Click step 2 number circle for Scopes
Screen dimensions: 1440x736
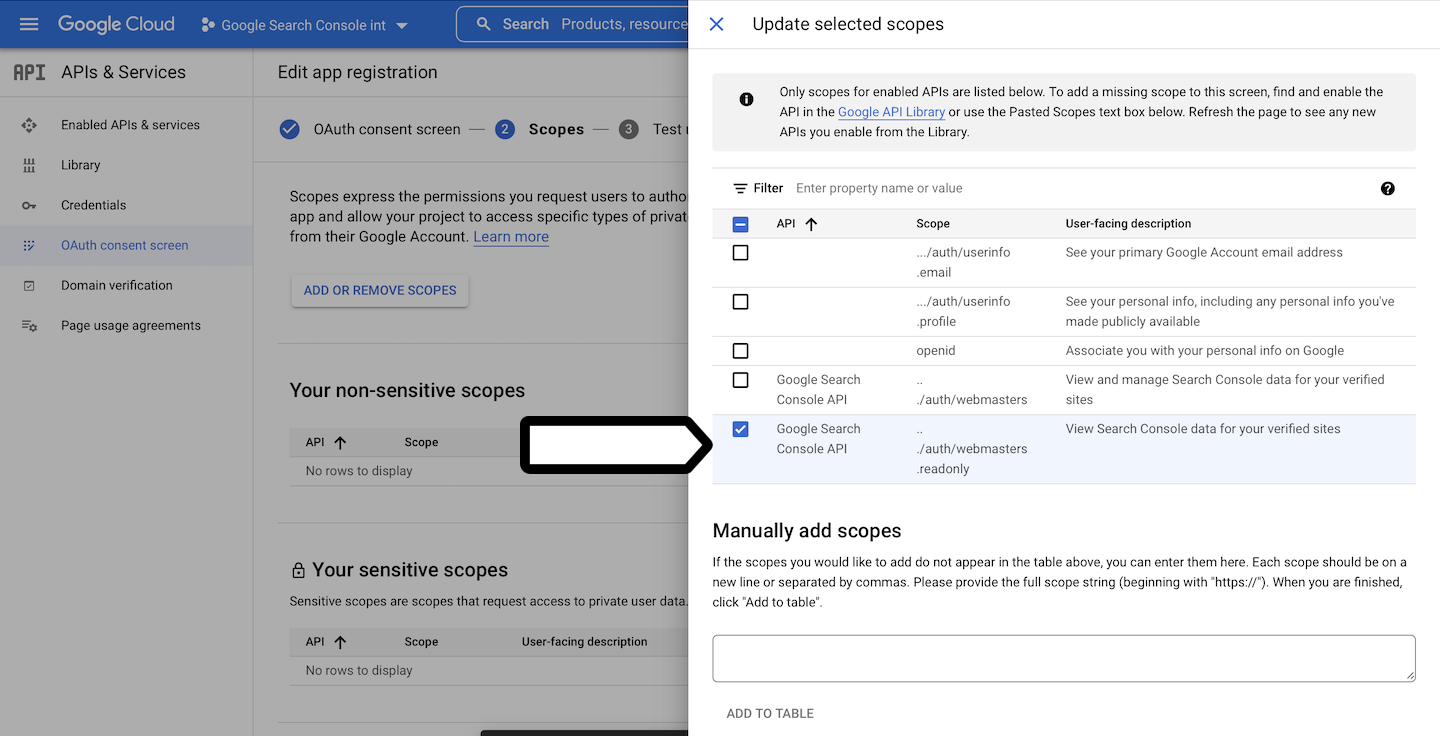point(505,129)
